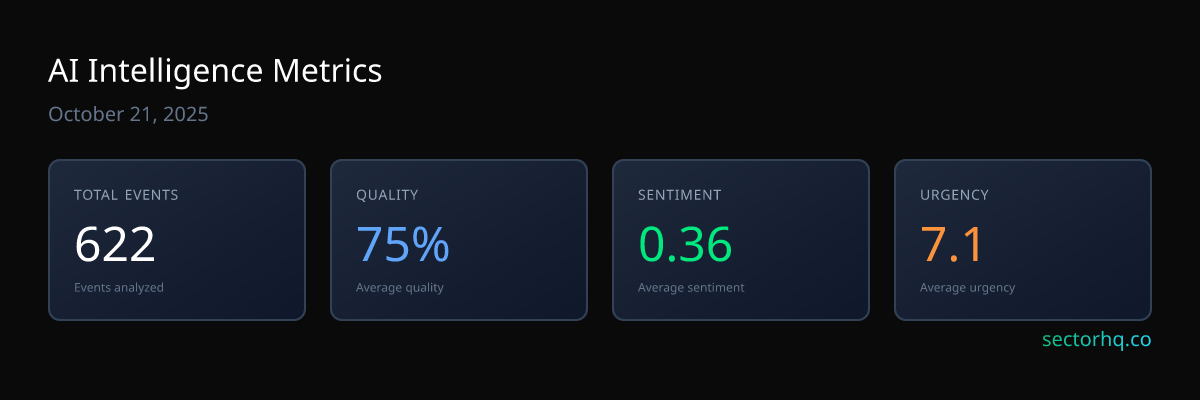1200x400 pixels.
Task: Click the TOTAL EVENTS card label
Action: [126, 195]
